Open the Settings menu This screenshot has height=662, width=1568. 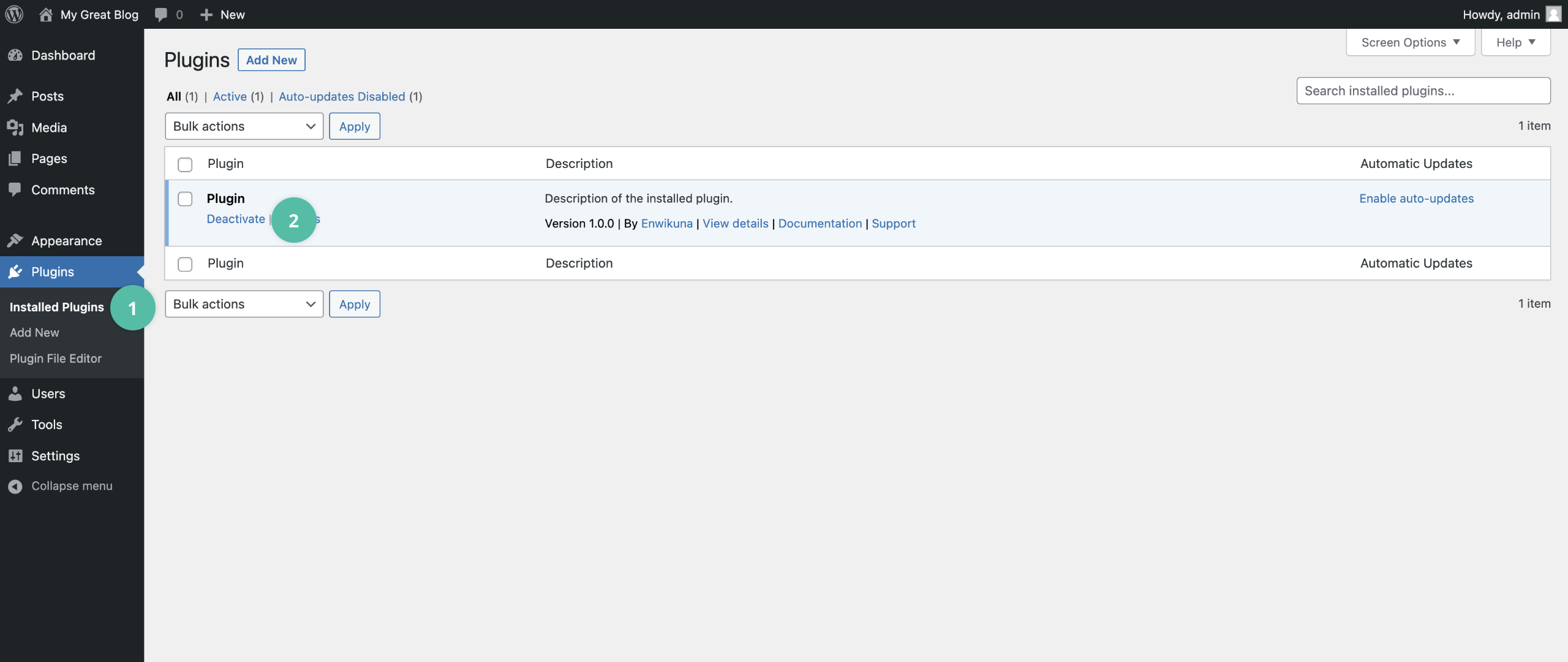pos(55,455)
